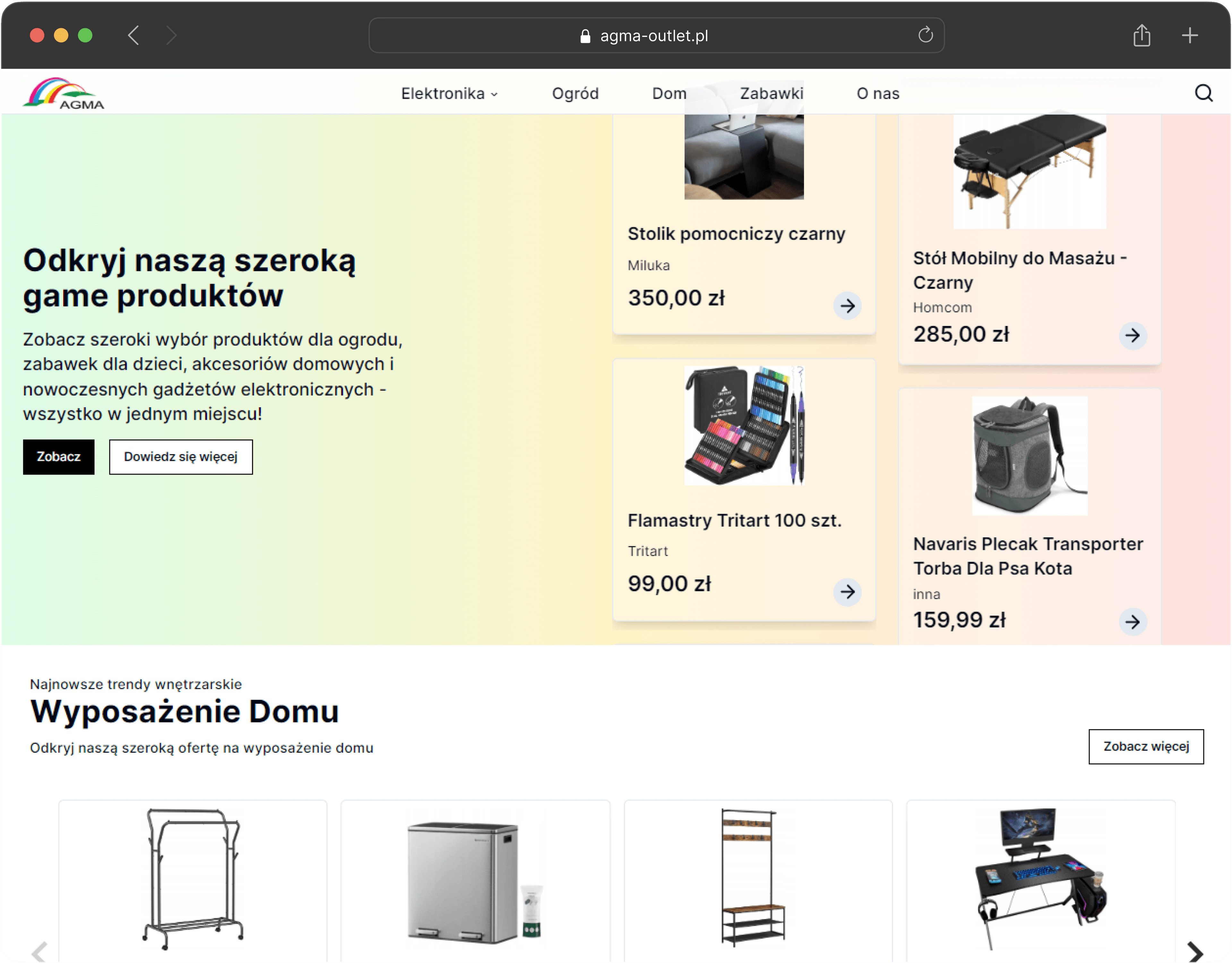Viewport: 1232px width, 963px height.
Task: Go back using browser back arrow
Action: (133, 35)
